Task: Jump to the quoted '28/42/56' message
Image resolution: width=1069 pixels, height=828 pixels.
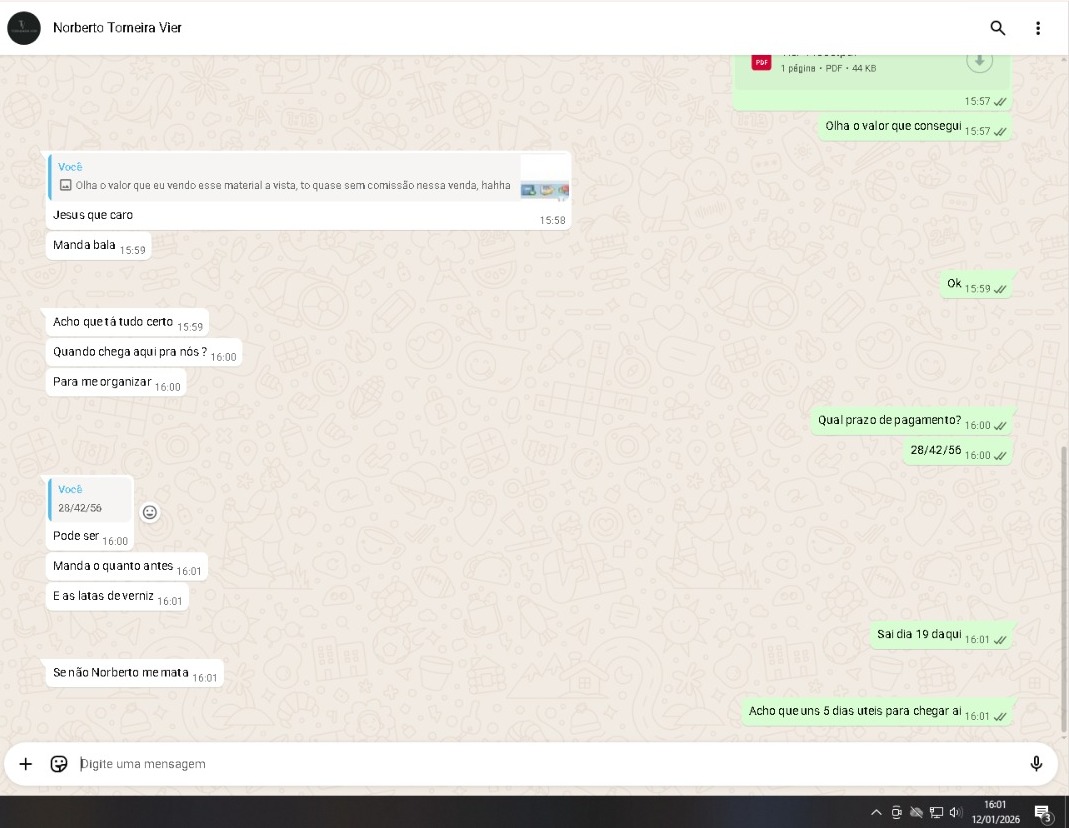Action: point(90,499)
